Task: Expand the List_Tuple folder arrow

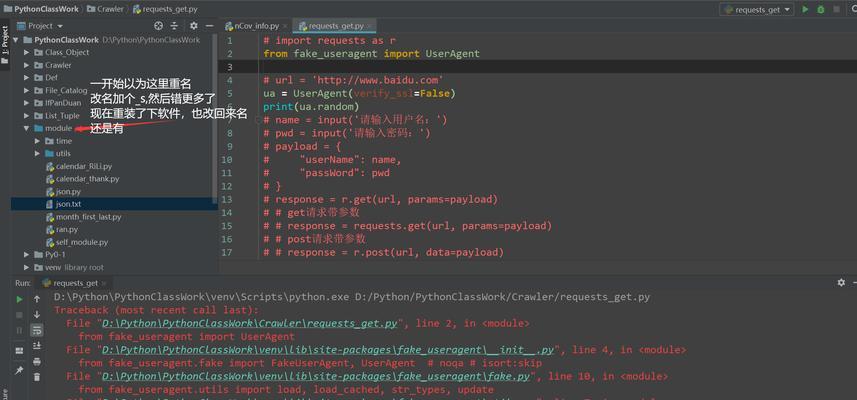Action: pos(26,115)
